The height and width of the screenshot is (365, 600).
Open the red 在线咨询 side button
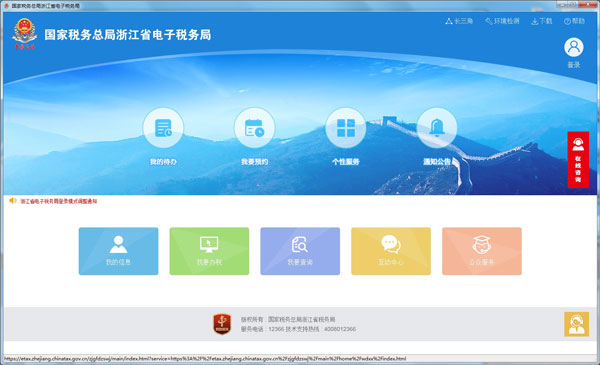coord(578,160)
